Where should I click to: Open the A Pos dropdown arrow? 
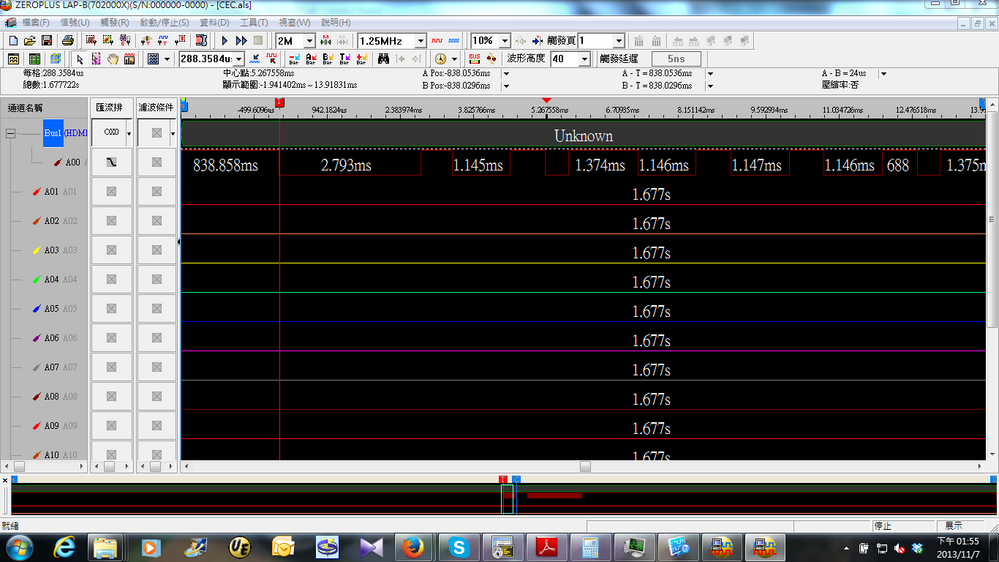tap(507, 73)
